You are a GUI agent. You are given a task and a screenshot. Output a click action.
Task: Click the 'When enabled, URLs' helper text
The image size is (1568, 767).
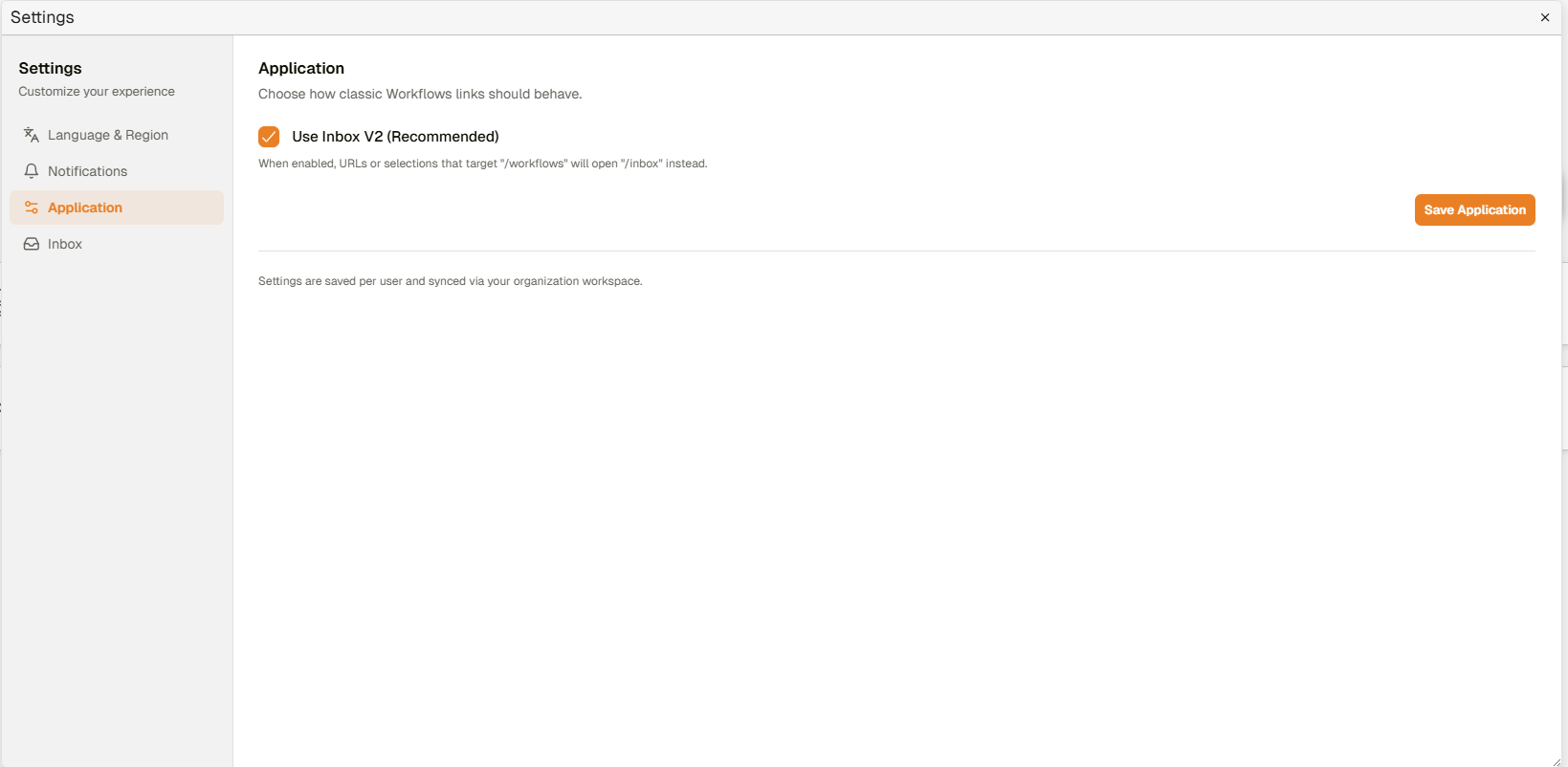point(482,164)
